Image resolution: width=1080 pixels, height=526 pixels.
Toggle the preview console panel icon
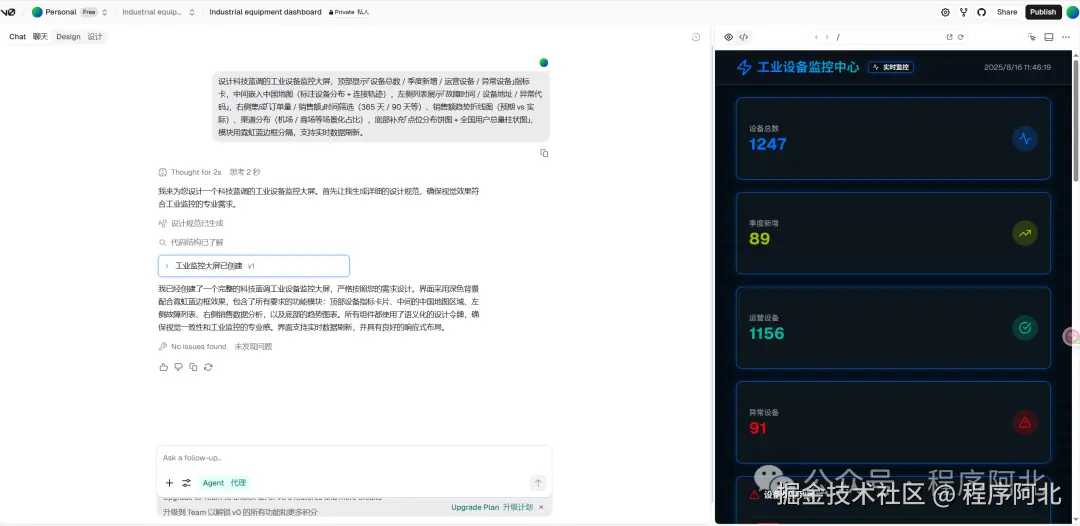[x=1049, y=37]
